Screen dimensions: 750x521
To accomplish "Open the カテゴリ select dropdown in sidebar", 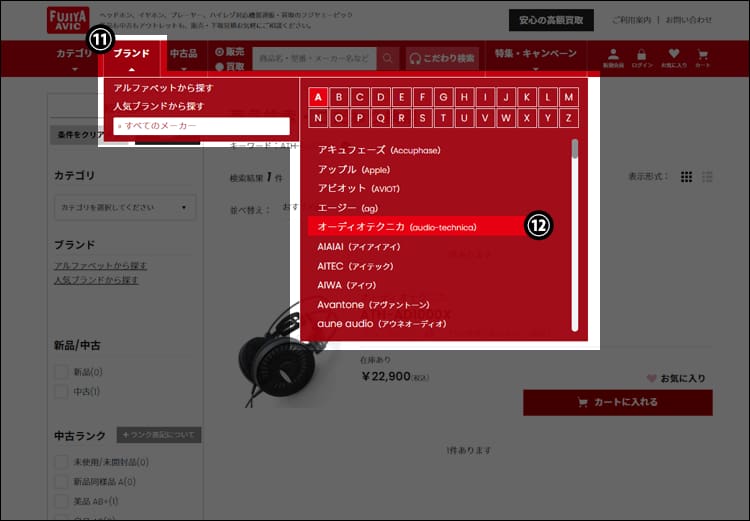I will (125, 208).
